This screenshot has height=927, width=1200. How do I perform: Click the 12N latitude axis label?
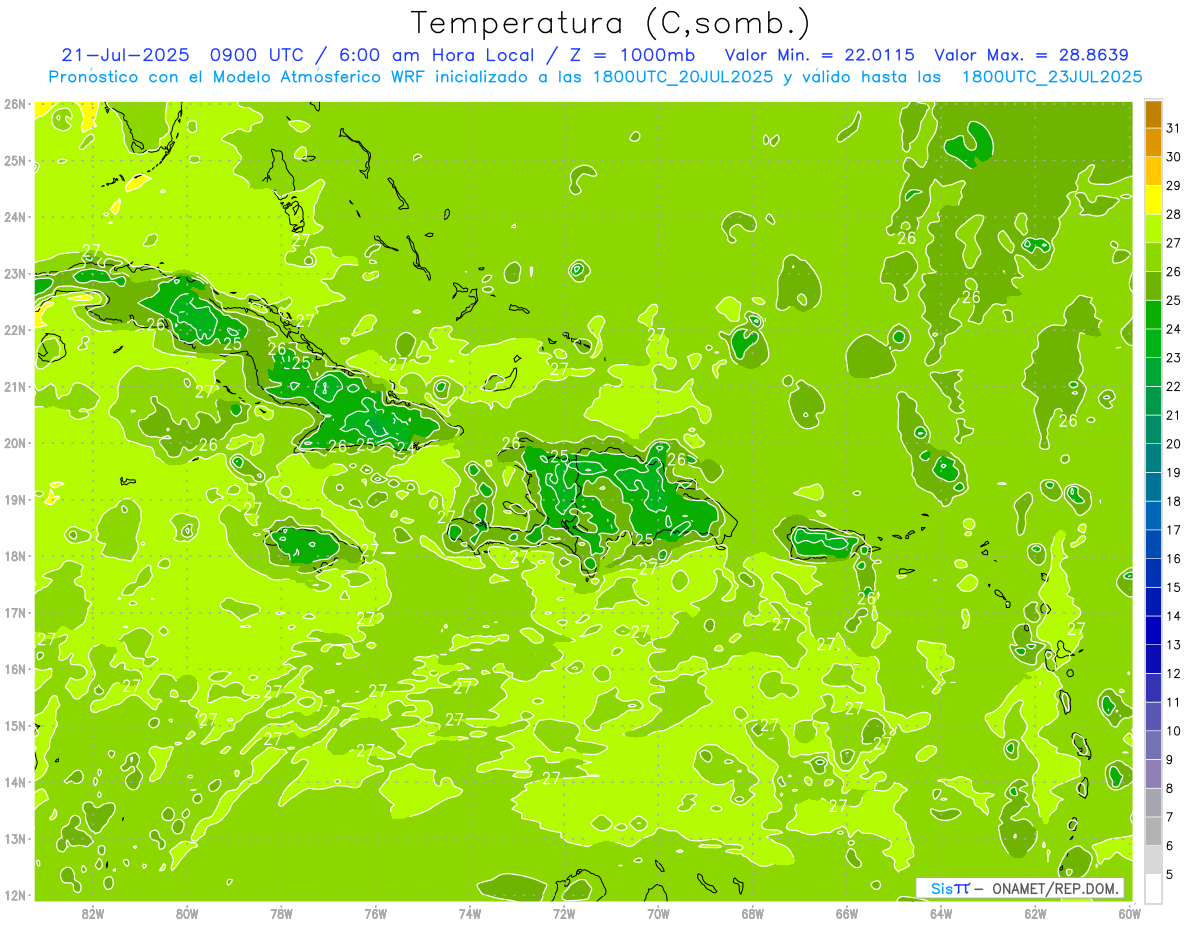tap(14, 895)
